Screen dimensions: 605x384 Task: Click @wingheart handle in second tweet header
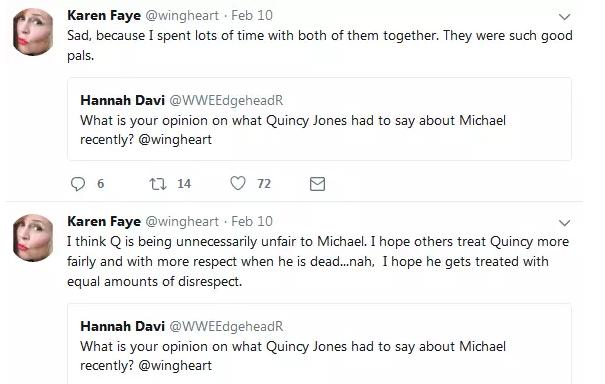coord(182,222)
